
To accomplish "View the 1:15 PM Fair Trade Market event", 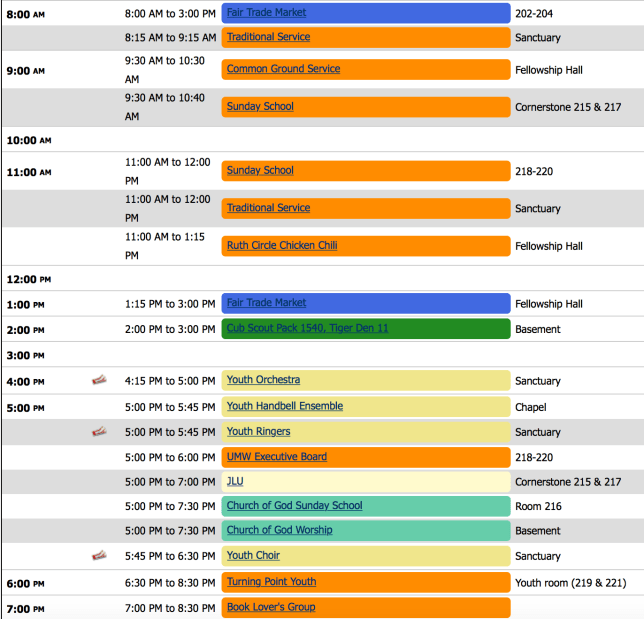I will [x=266, y=303].
